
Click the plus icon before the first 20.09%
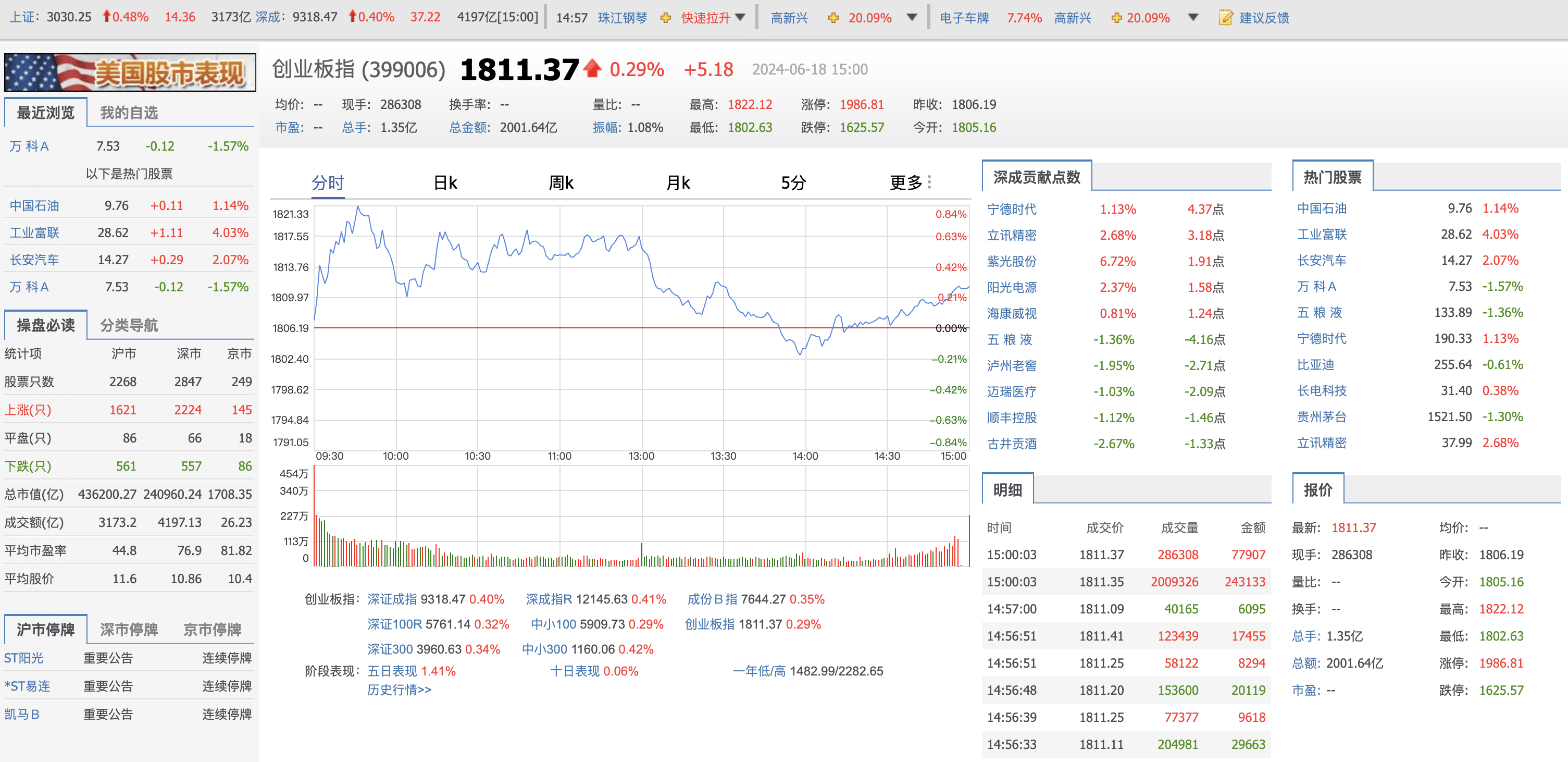point(833,18)
